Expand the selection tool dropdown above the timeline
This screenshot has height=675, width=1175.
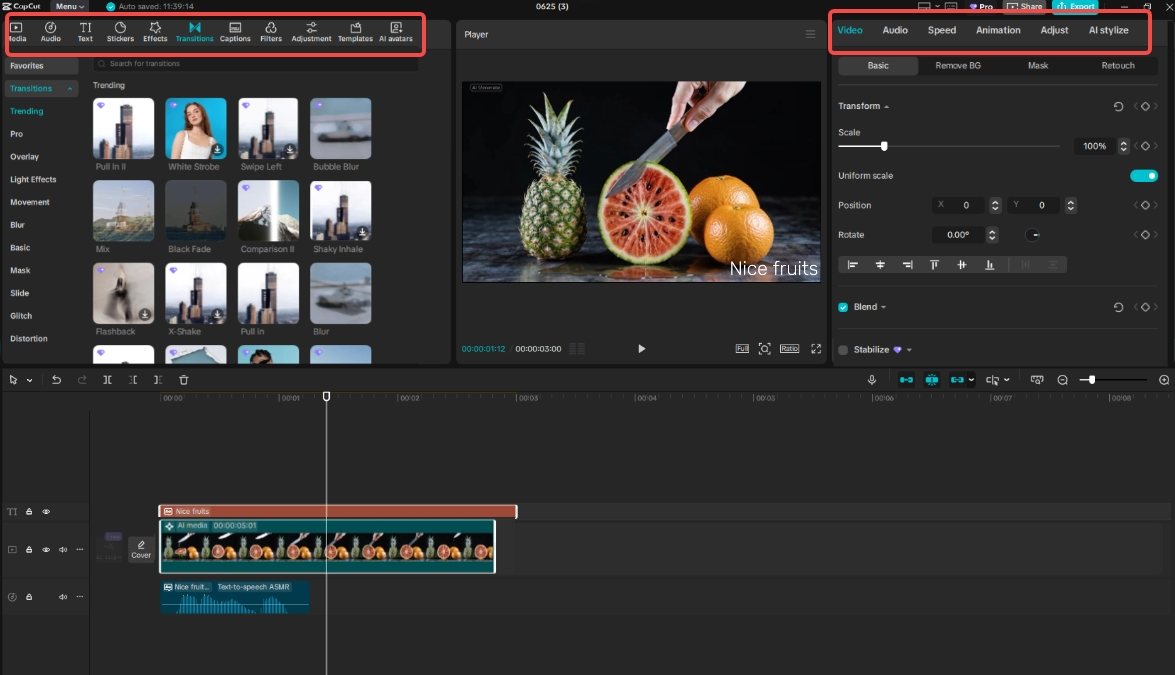(x=27, y=379)
